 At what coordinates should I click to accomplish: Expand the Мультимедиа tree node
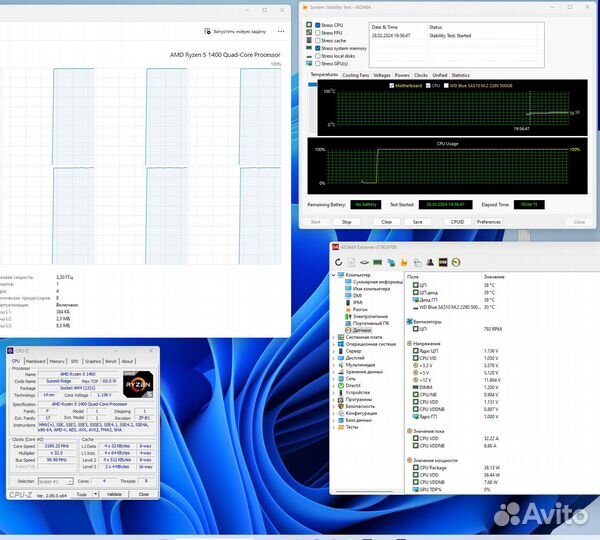pos(333,365)
